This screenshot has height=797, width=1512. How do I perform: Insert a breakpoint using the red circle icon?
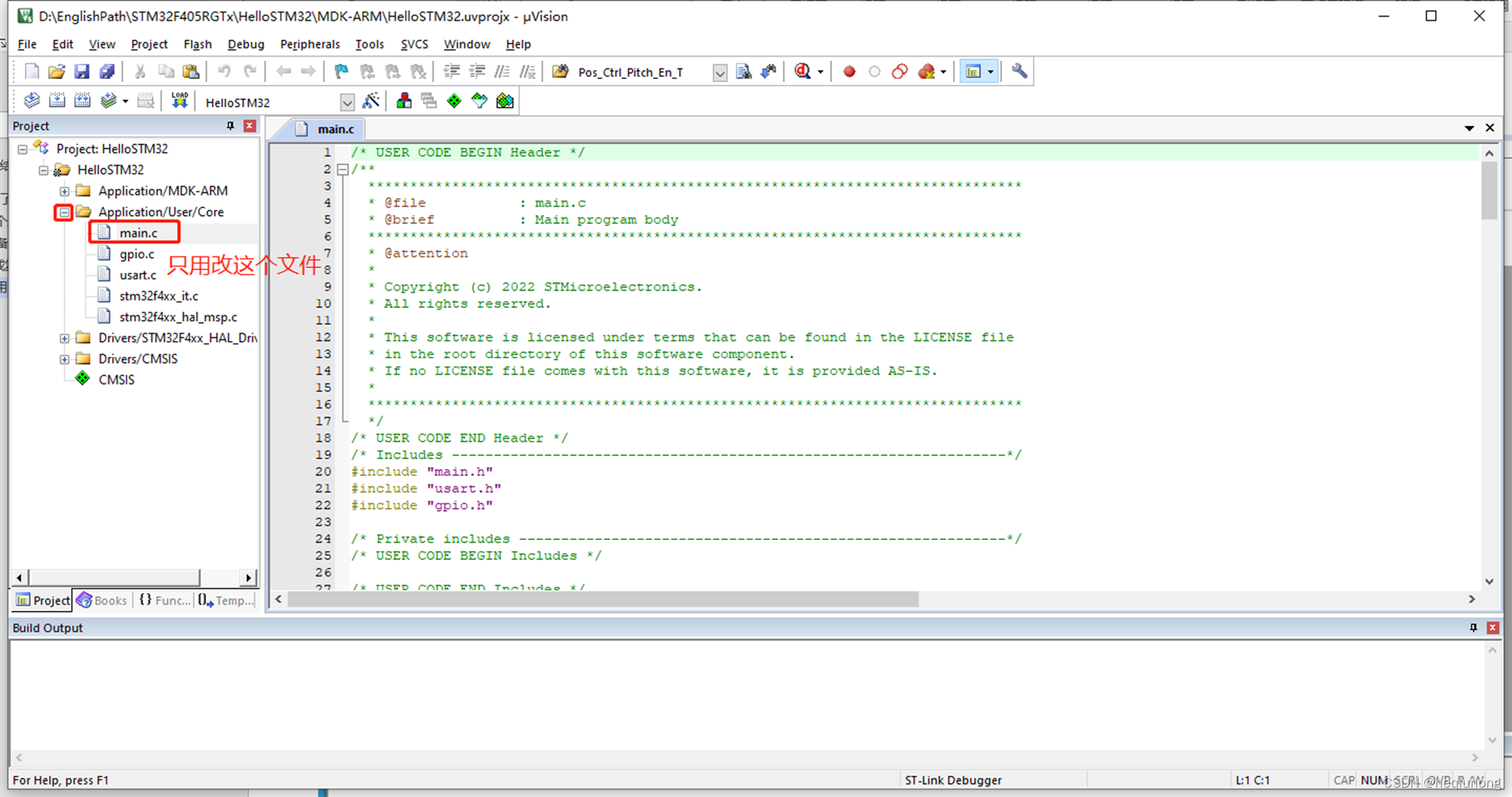click(850, 71)
